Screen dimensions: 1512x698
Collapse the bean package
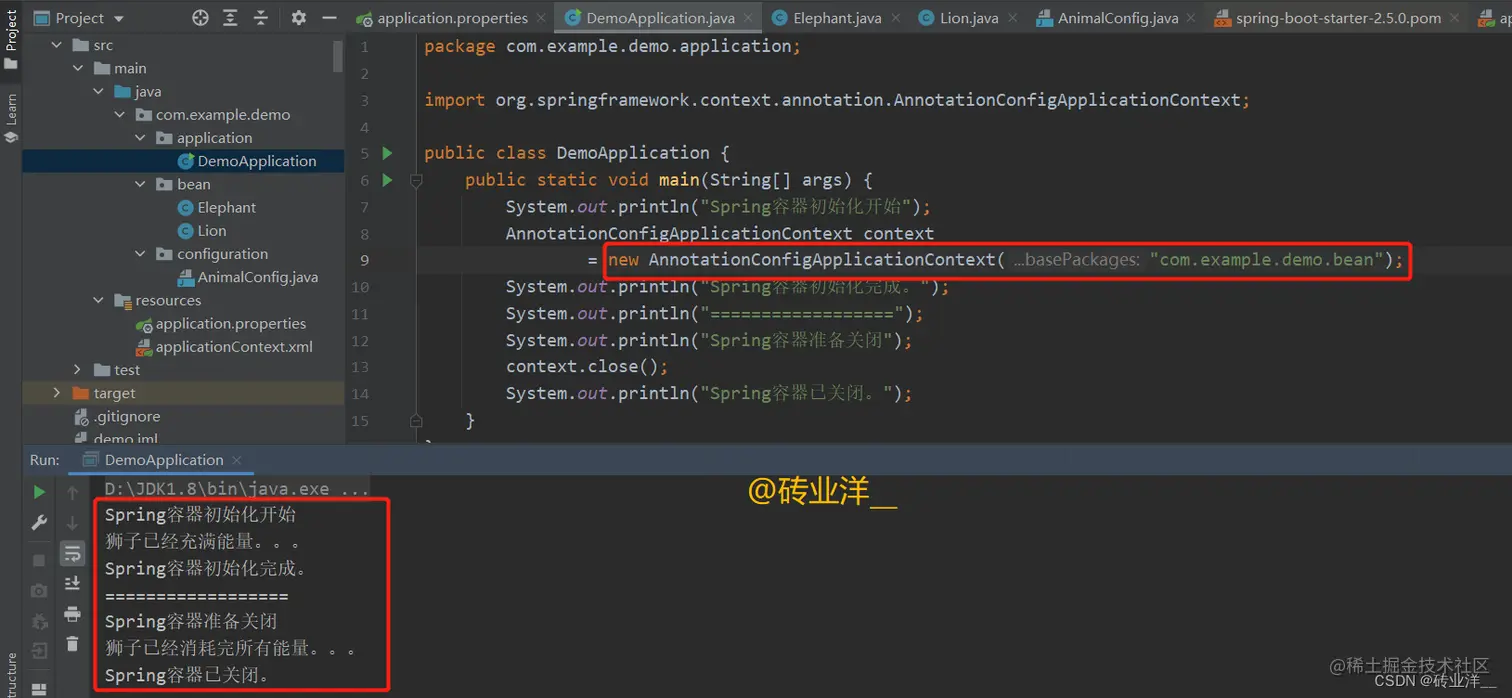(x=140, y=184)
